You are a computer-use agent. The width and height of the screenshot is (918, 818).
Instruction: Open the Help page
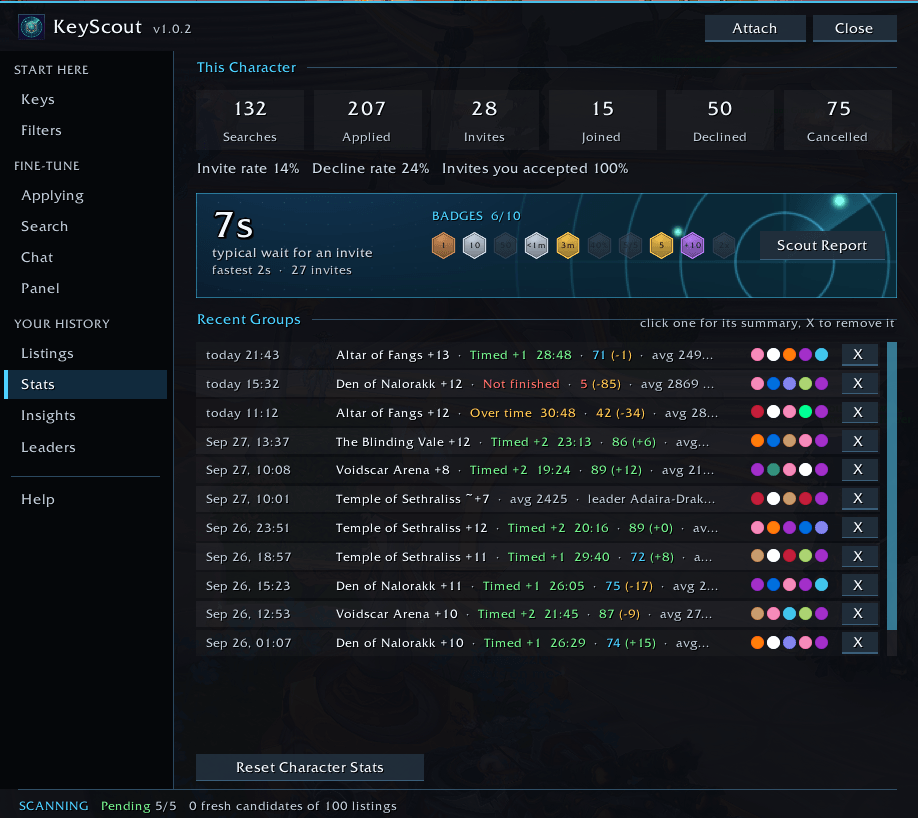[85, 499]
